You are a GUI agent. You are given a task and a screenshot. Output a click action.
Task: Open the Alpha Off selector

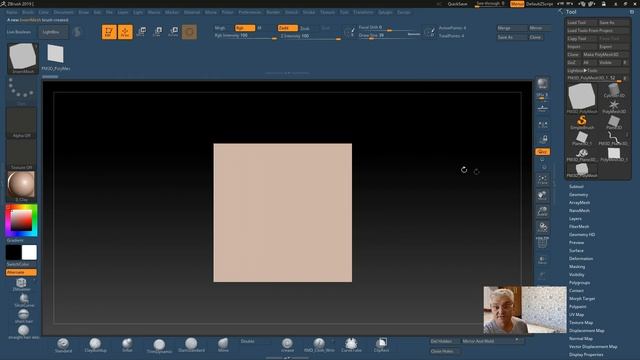click(x=21, y=123)
